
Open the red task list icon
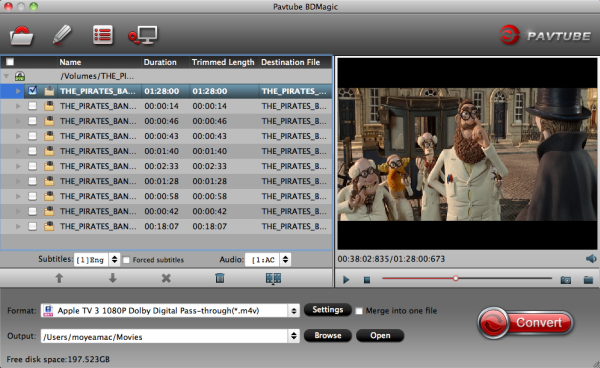(x=103, y=35)
